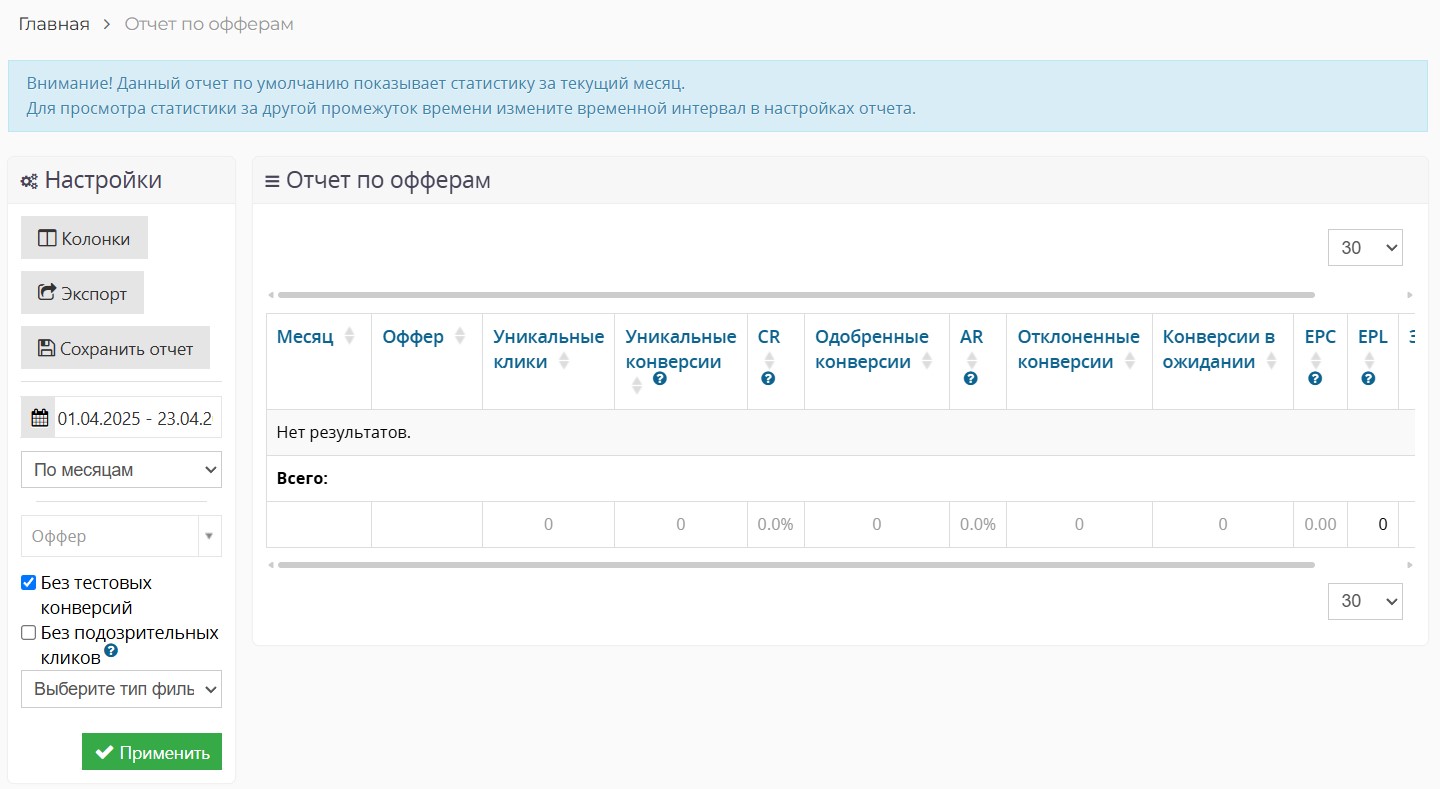Open the Колонки column settings

[84, 238]
